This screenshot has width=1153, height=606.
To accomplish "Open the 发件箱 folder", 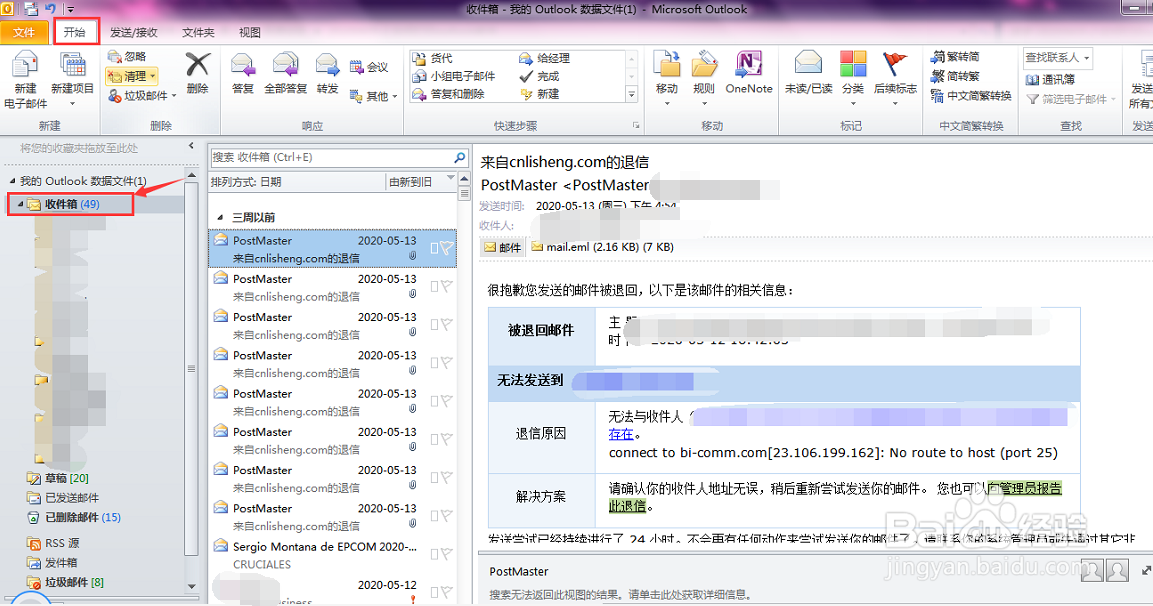I will [51, 563].
